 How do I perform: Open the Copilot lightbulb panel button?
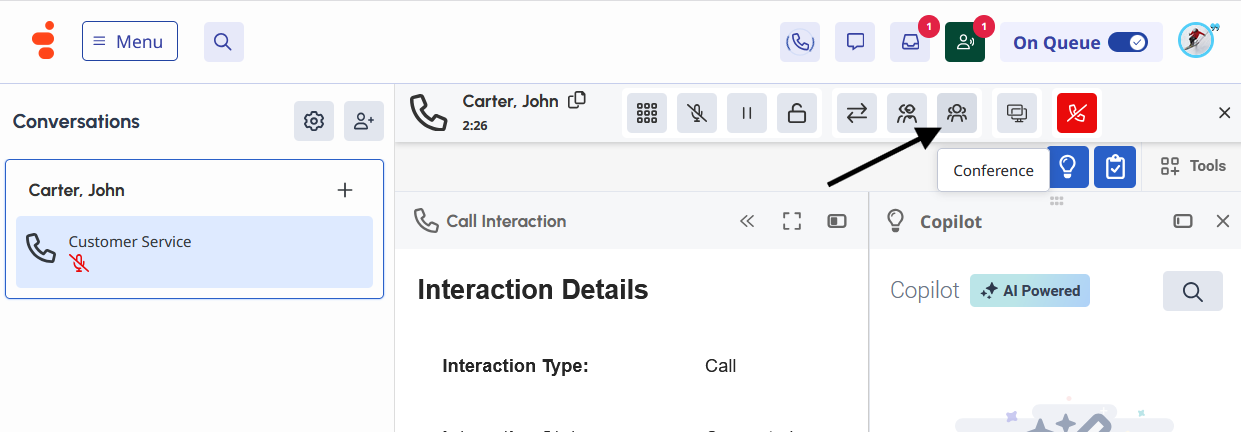pos(1067,167)
